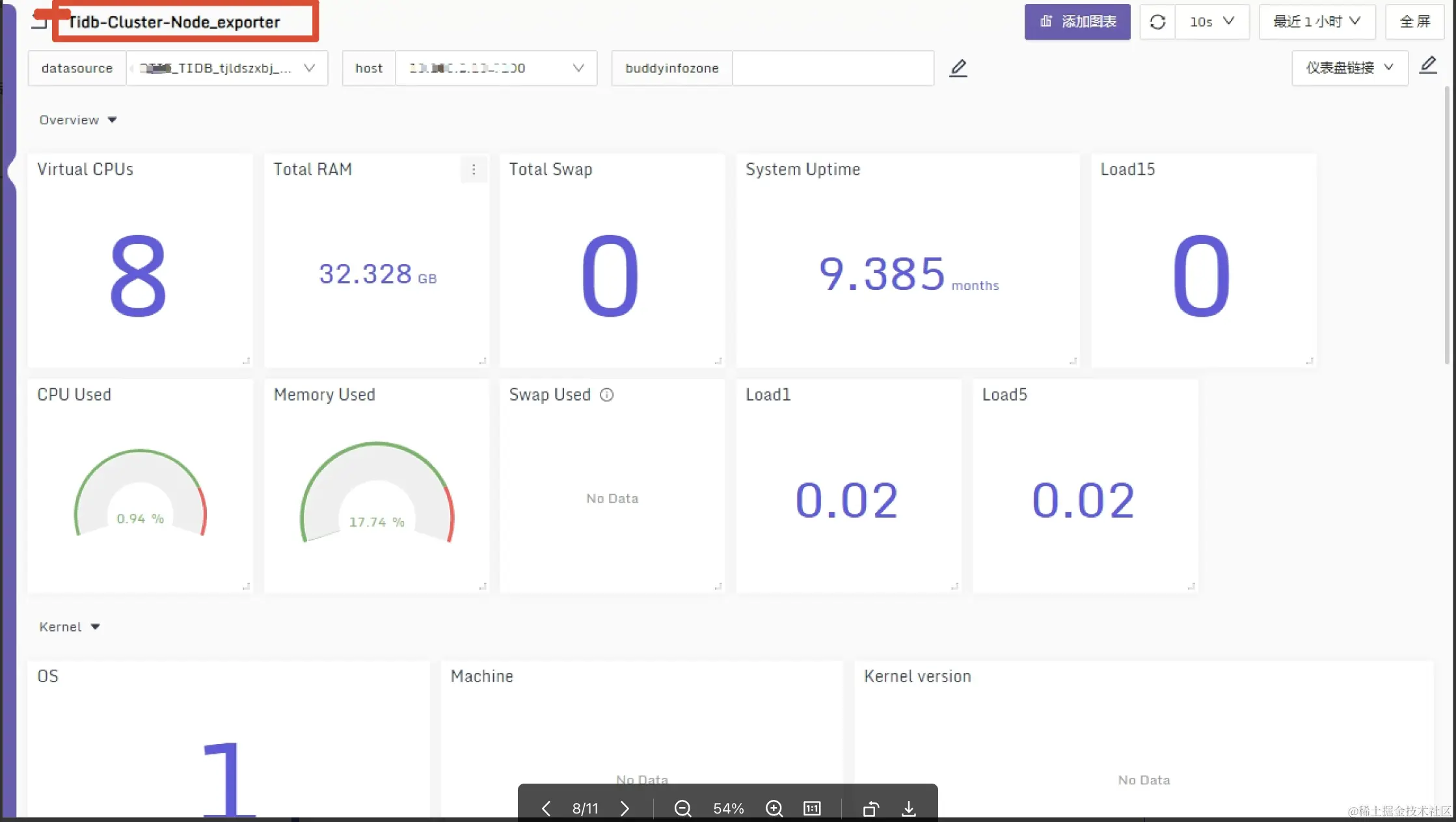
Task: Click the 添加图表 button
Action: click(1077, 22)
